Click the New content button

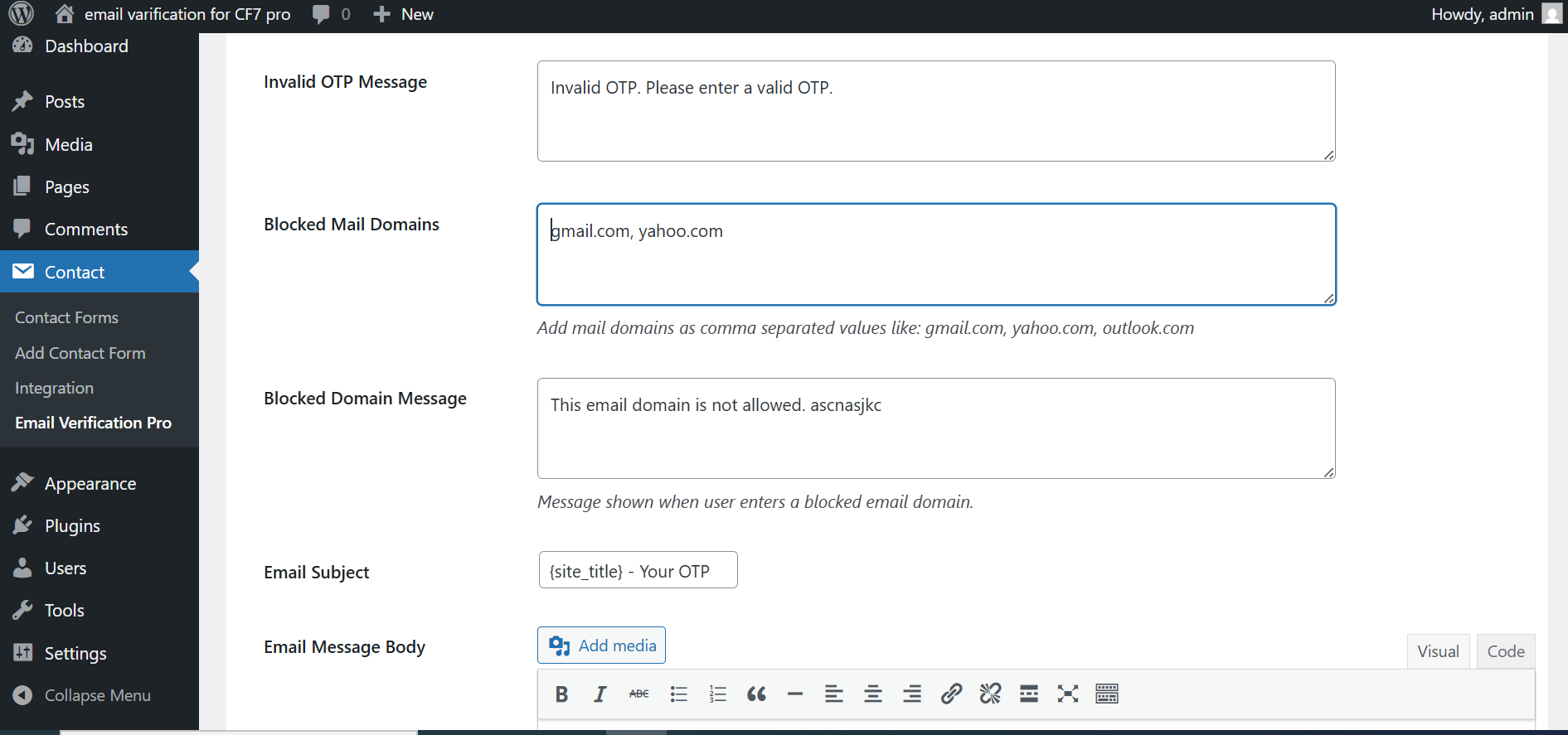point(403,14)
